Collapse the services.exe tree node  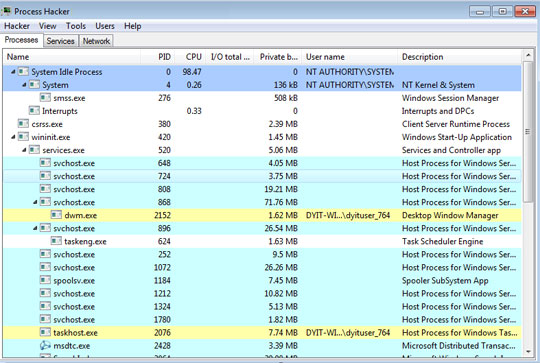coord(24,150)
